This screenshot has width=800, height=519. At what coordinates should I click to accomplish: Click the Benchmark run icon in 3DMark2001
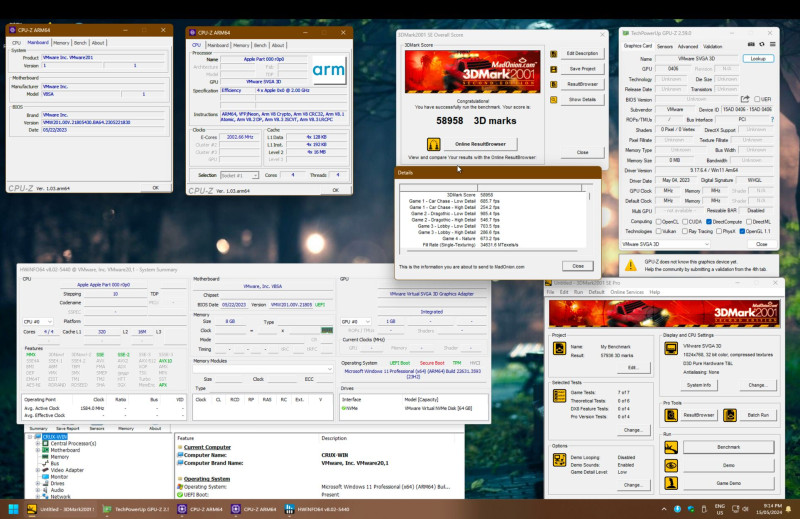tap(671, 447)
